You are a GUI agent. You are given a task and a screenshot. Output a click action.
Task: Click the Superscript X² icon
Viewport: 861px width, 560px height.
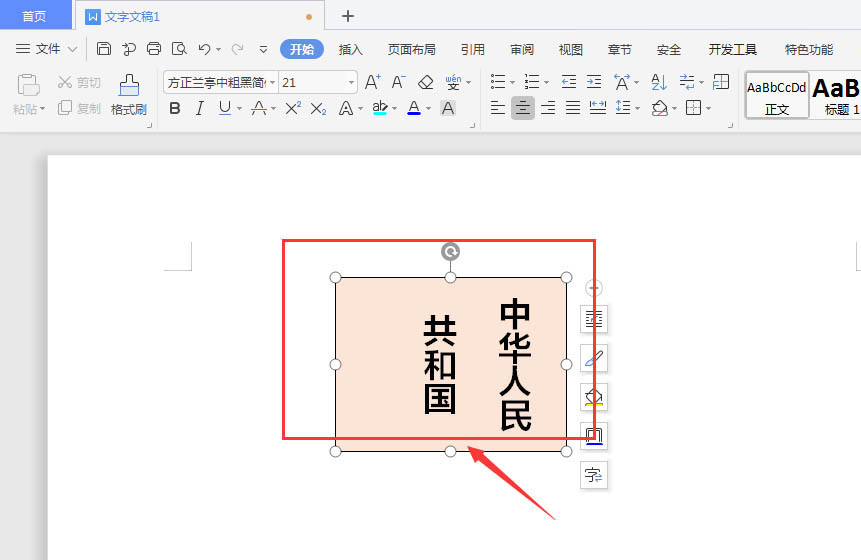click(293, 108)
